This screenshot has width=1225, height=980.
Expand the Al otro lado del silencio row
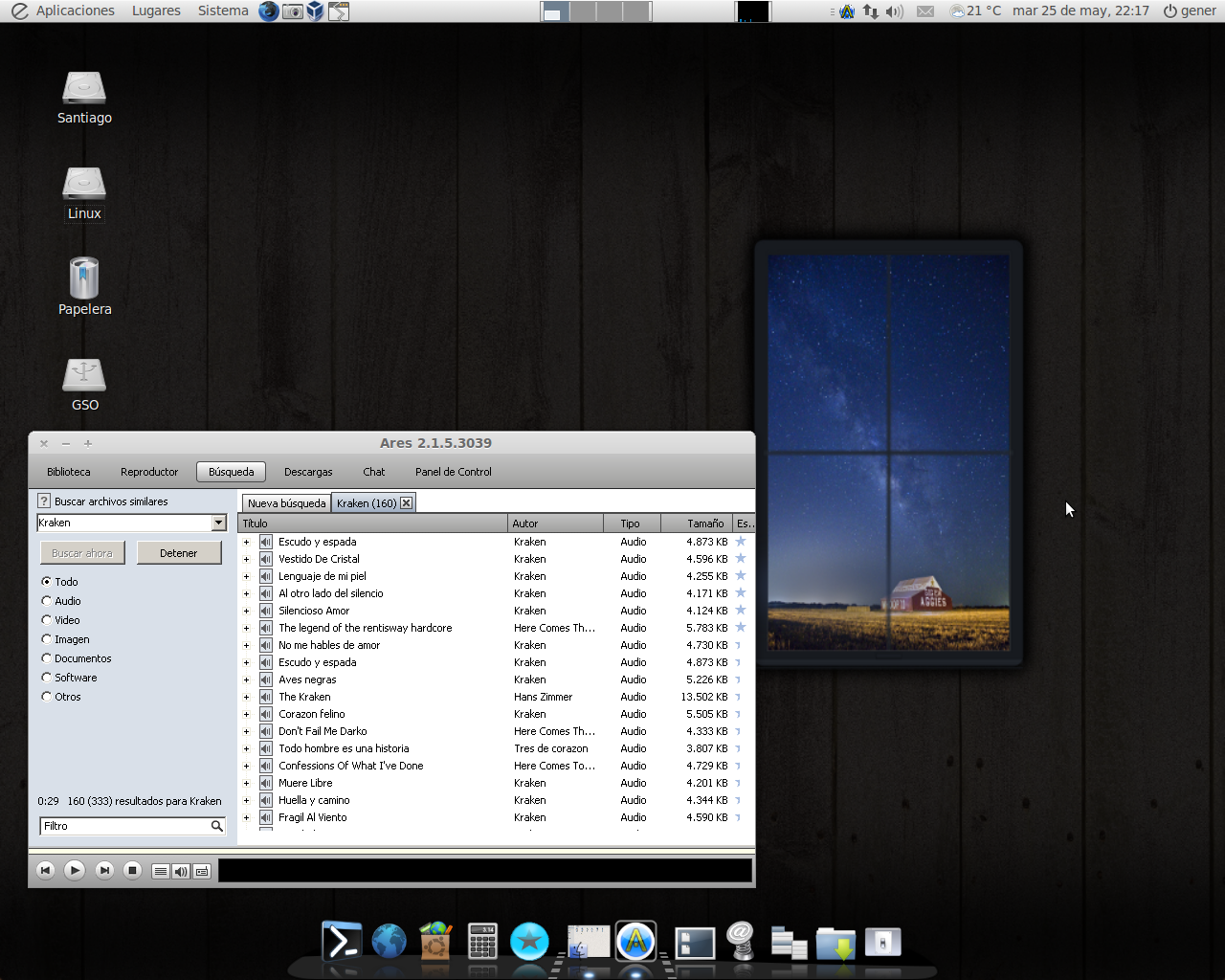pyautogui.click(x=246, y=593)
